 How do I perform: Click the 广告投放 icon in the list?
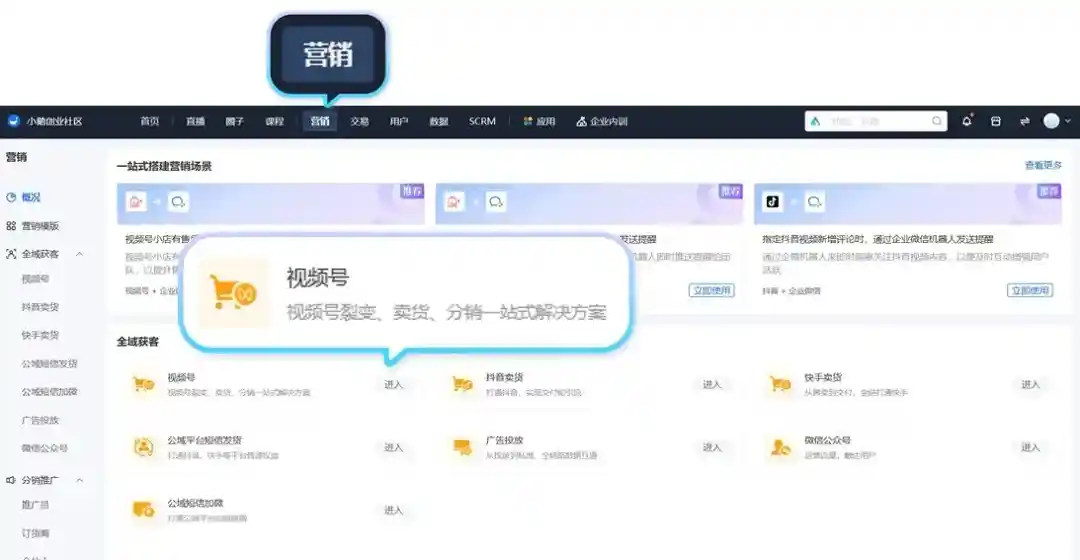(x=462, y=447)
